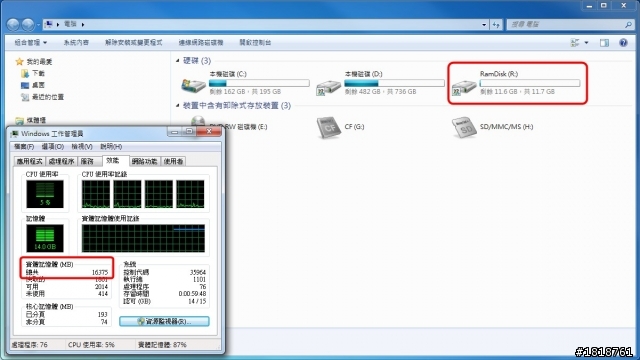Viewport: 640px width, 360px height.
Task: Click the refresh icon beside address bar
Action: pyautogui.click(x=496, y=24)
